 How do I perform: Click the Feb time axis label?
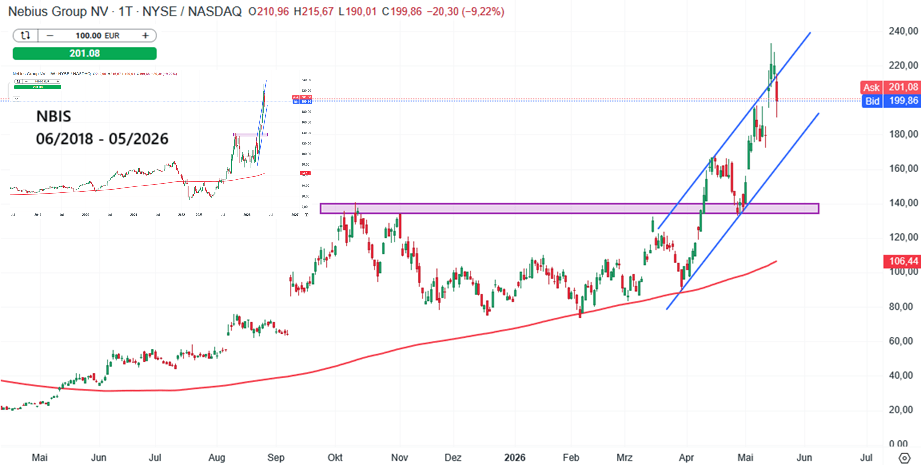click(x=572, y=457)
